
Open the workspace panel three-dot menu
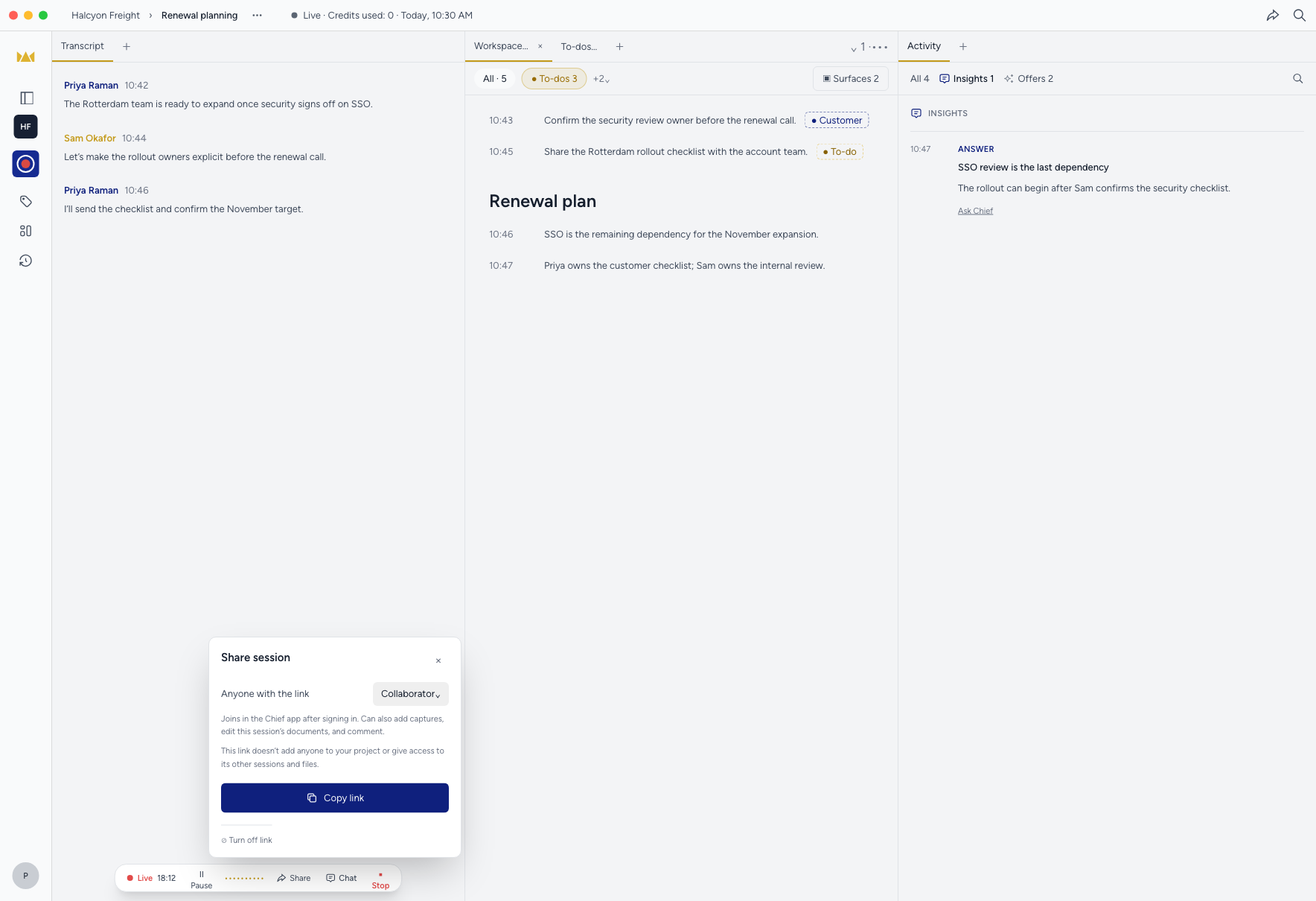click(x=879, y=47)
